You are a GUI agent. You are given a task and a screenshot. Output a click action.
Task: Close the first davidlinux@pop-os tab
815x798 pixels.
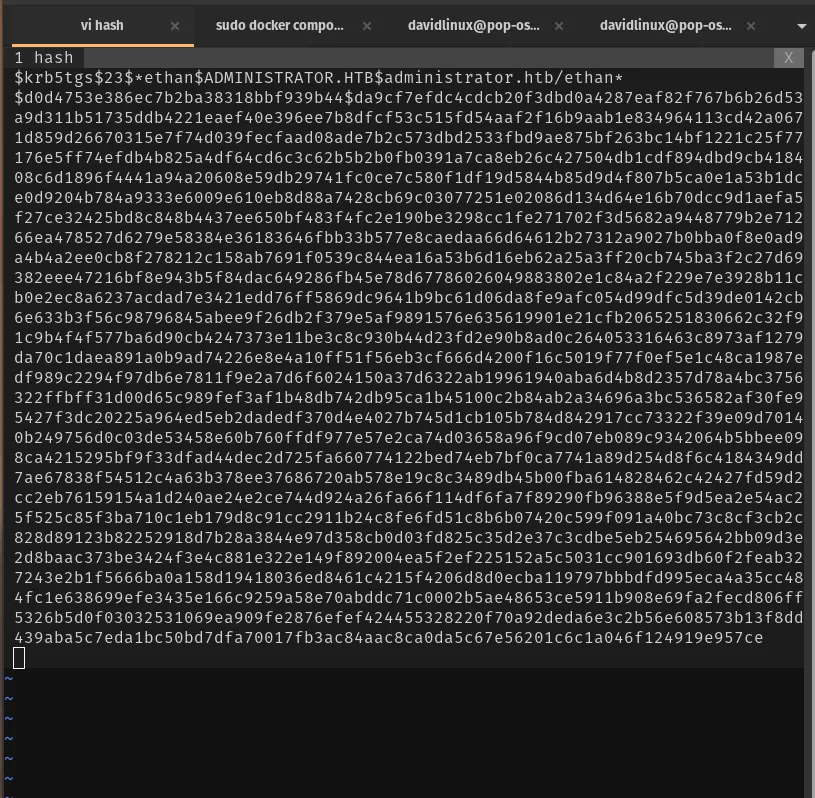[x=560, y=26]
